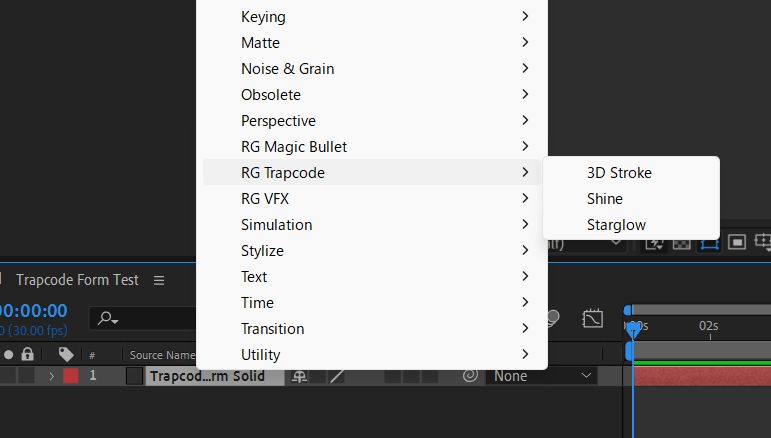Click the 02s mark on time ruler
771x438 pixels.
[709, 325]
